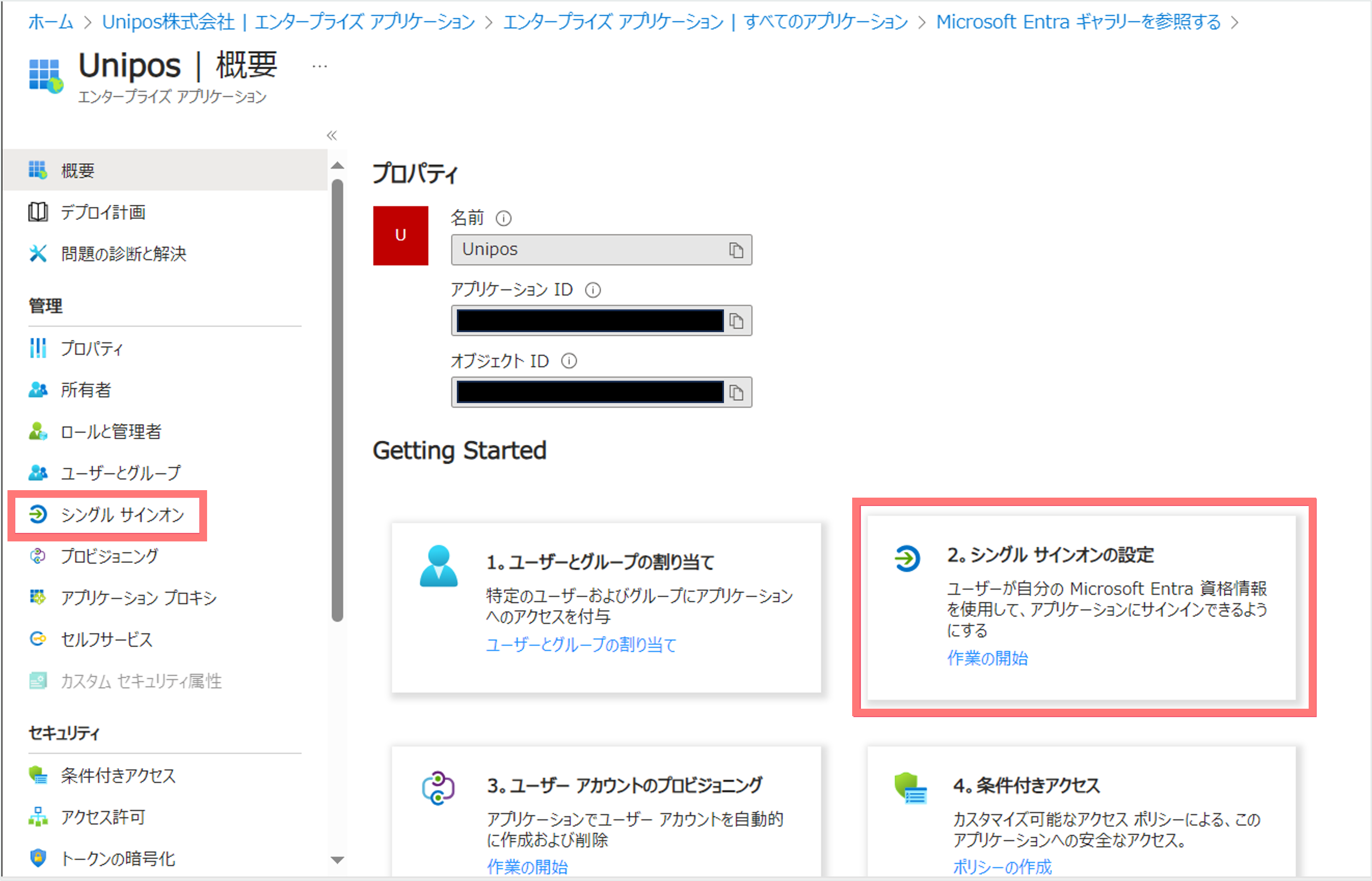
Task: Click the 概要 grid icon in sidebar
Action: pyautogui.click(x=38, y=170)
